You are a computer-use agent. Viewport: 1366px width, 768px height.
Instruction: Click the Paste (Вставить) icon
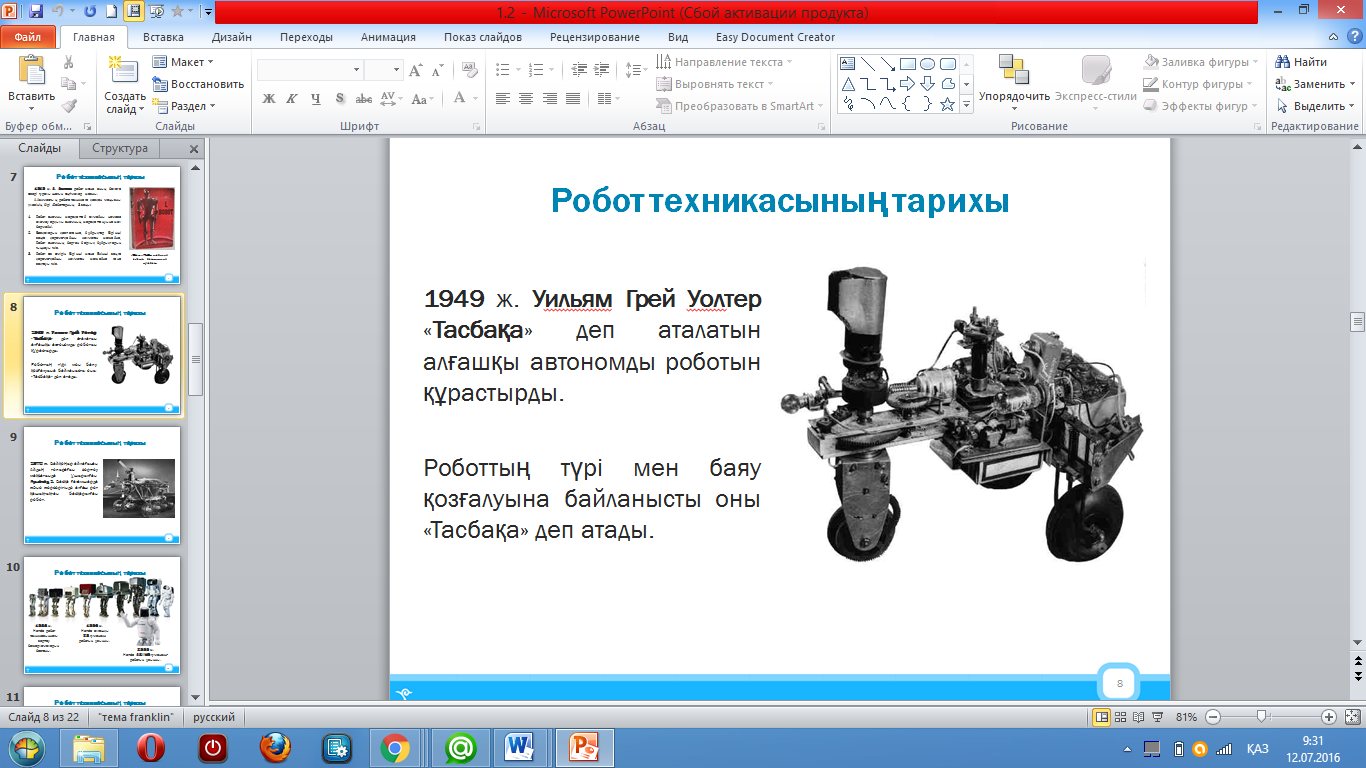pyautogui.click(x=31, y=72)
